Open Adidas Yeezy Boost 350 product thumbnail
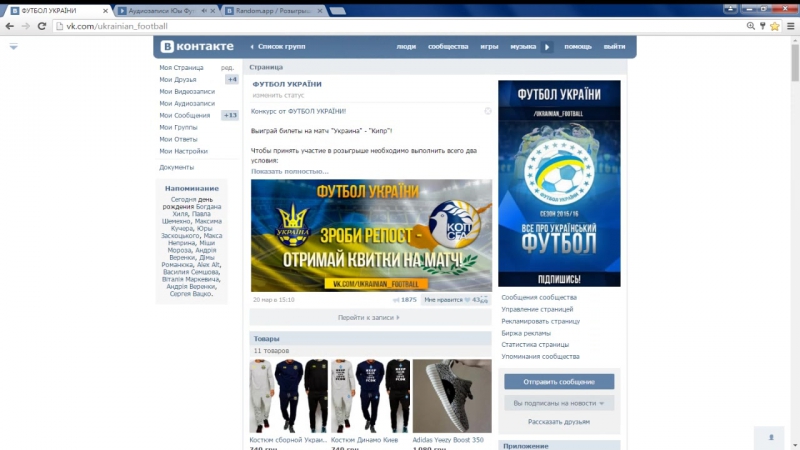 tap(452, 396)
